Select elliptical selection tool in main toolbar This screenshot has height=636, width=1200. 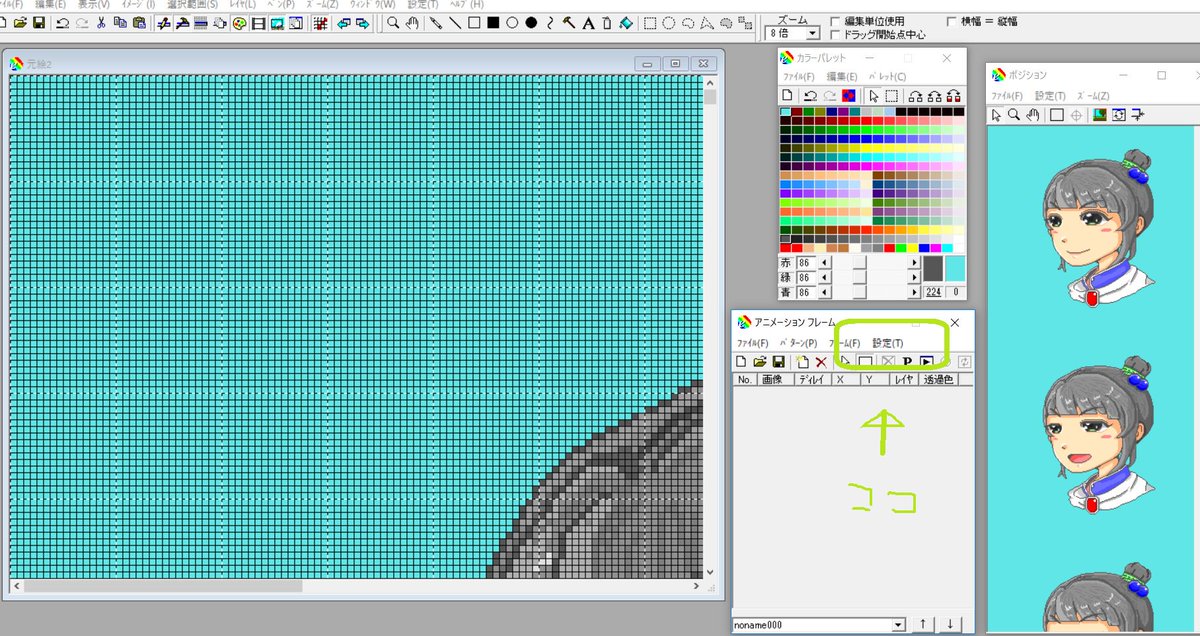pyautogui.click(x=669, y=22)
